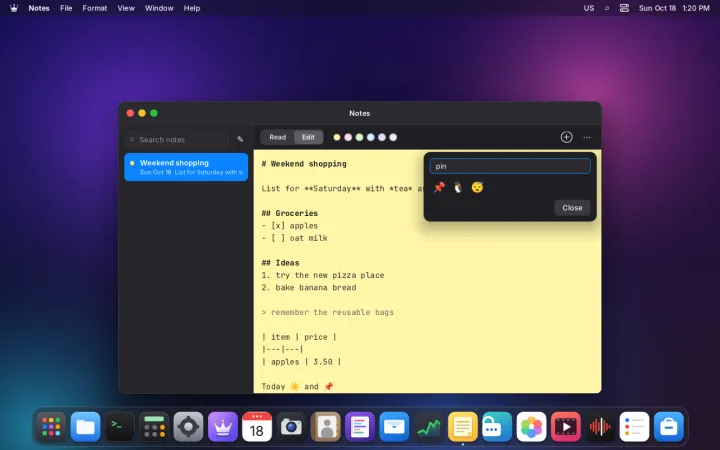This screenshot has width=720, height=450.
Task: Open the Window menu
Action: click(159, 8)
